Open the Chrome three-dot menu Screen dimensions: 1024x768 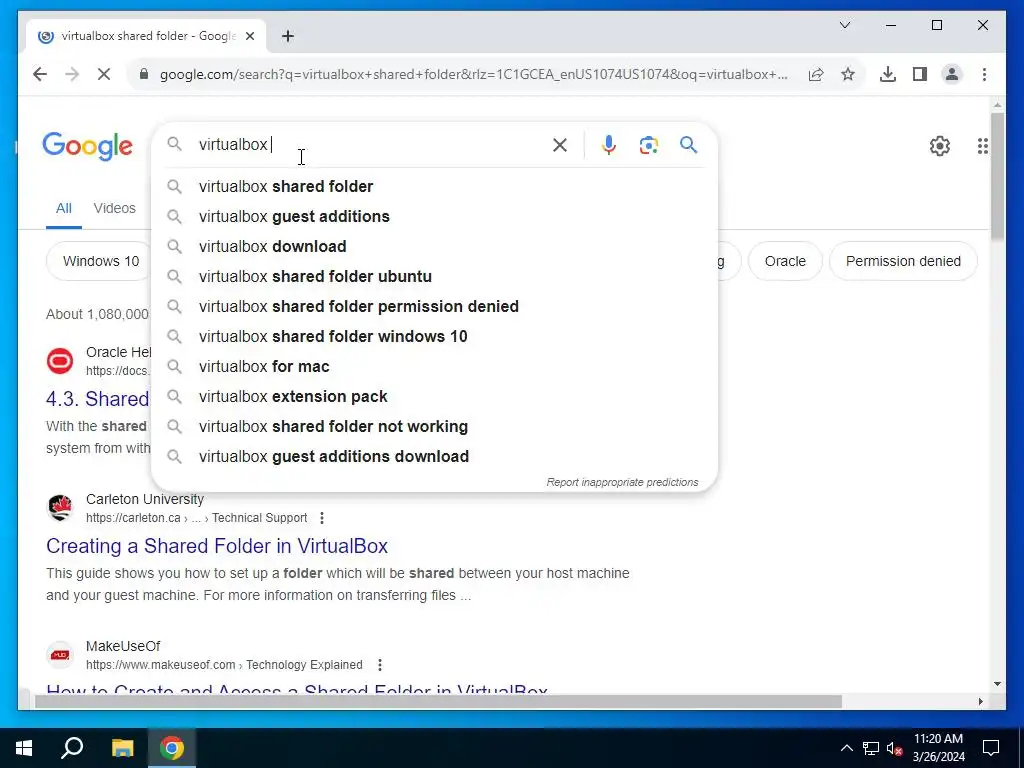click(984, 74)
